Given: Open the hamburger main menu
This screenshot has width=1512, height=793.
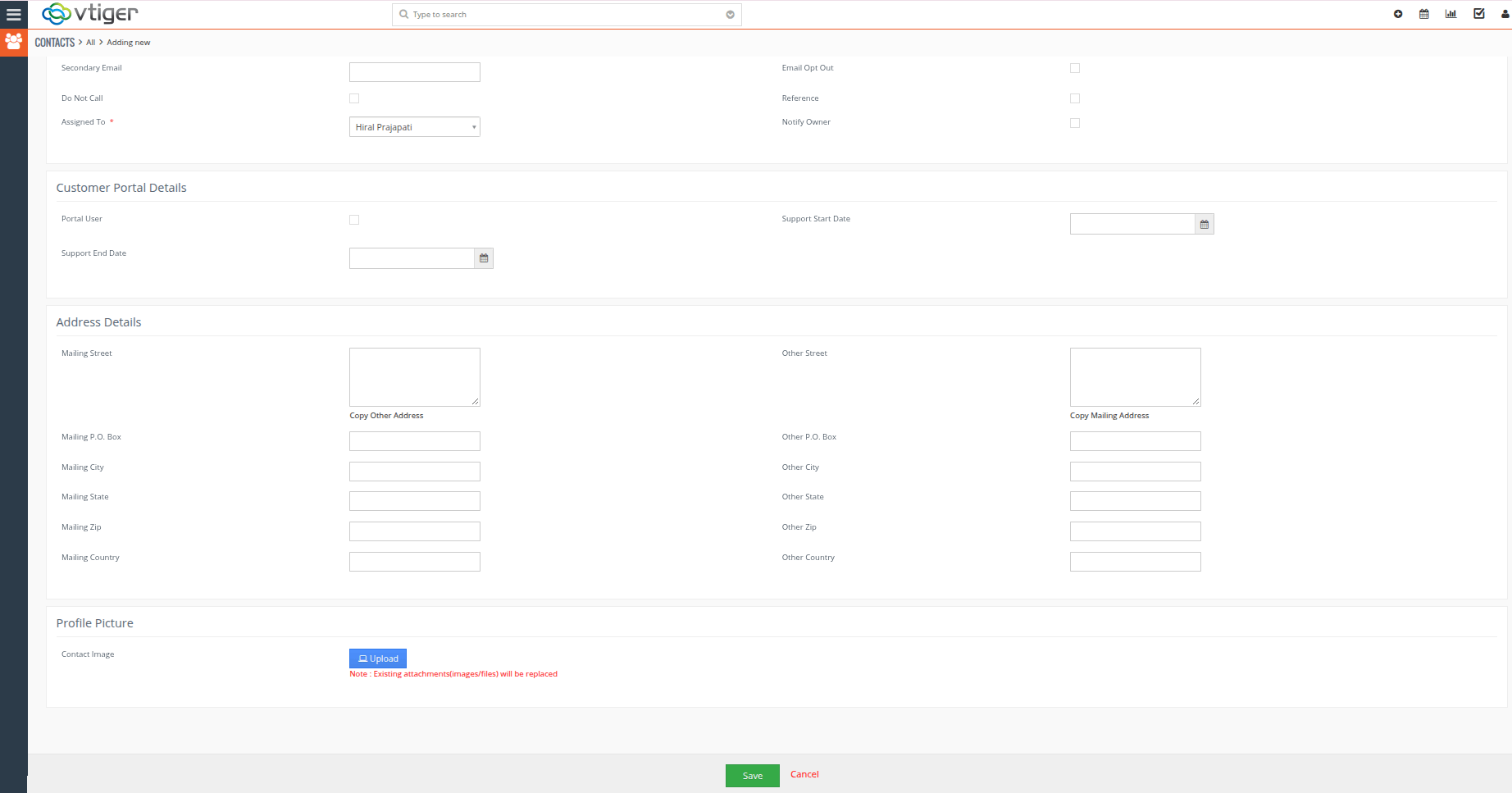Looking at the screenshot, I should click(13, 14).
